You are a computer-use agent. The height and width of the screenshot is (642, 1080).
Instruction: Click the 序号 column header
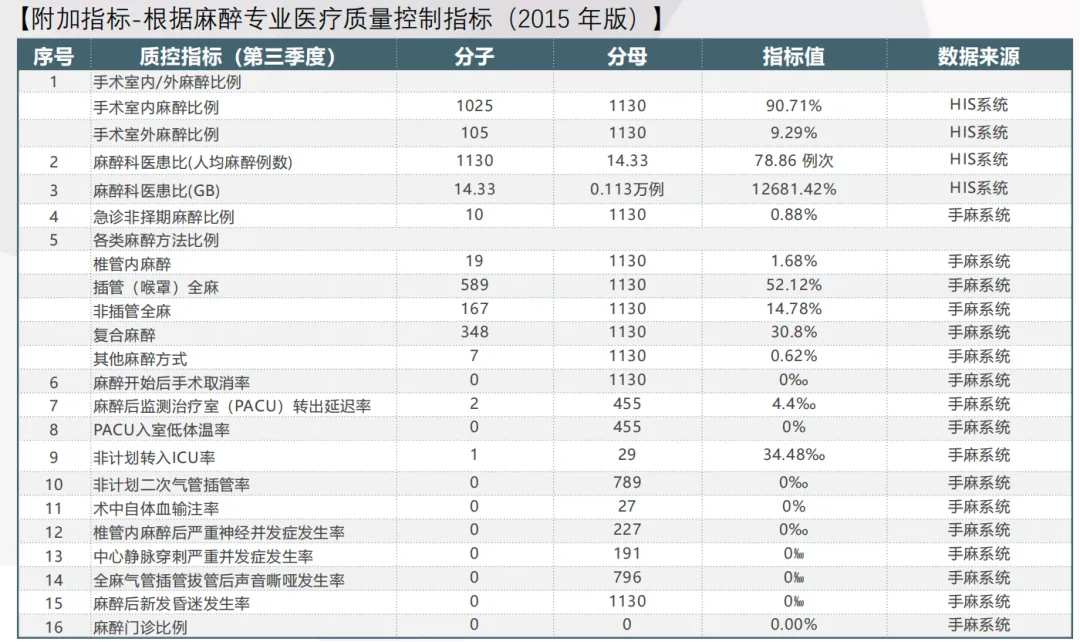click(x=53, y=56)
